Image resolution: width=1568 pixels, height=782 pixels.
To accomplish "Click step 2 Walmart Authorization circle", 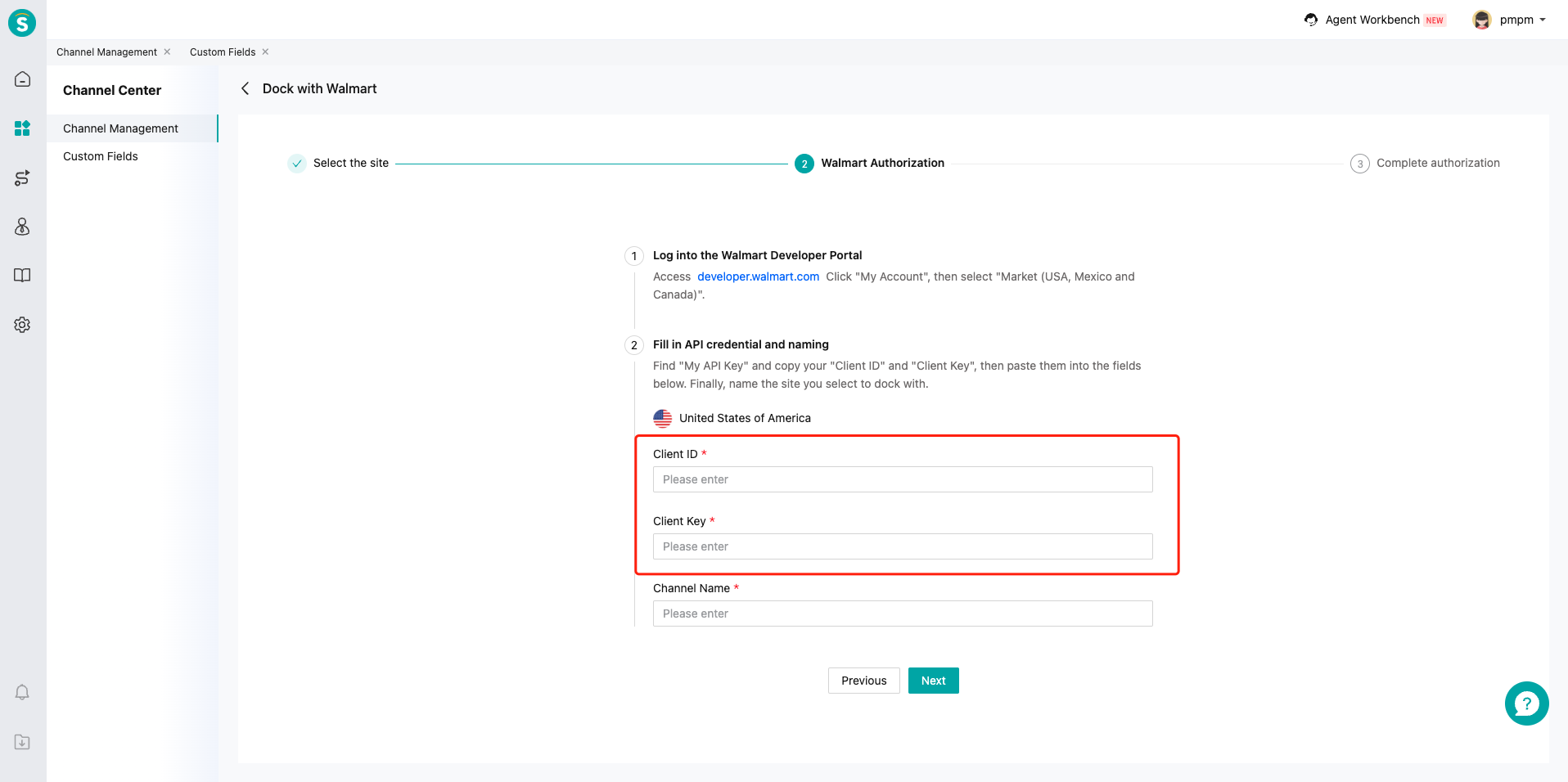I will click(x=804, y=164).
